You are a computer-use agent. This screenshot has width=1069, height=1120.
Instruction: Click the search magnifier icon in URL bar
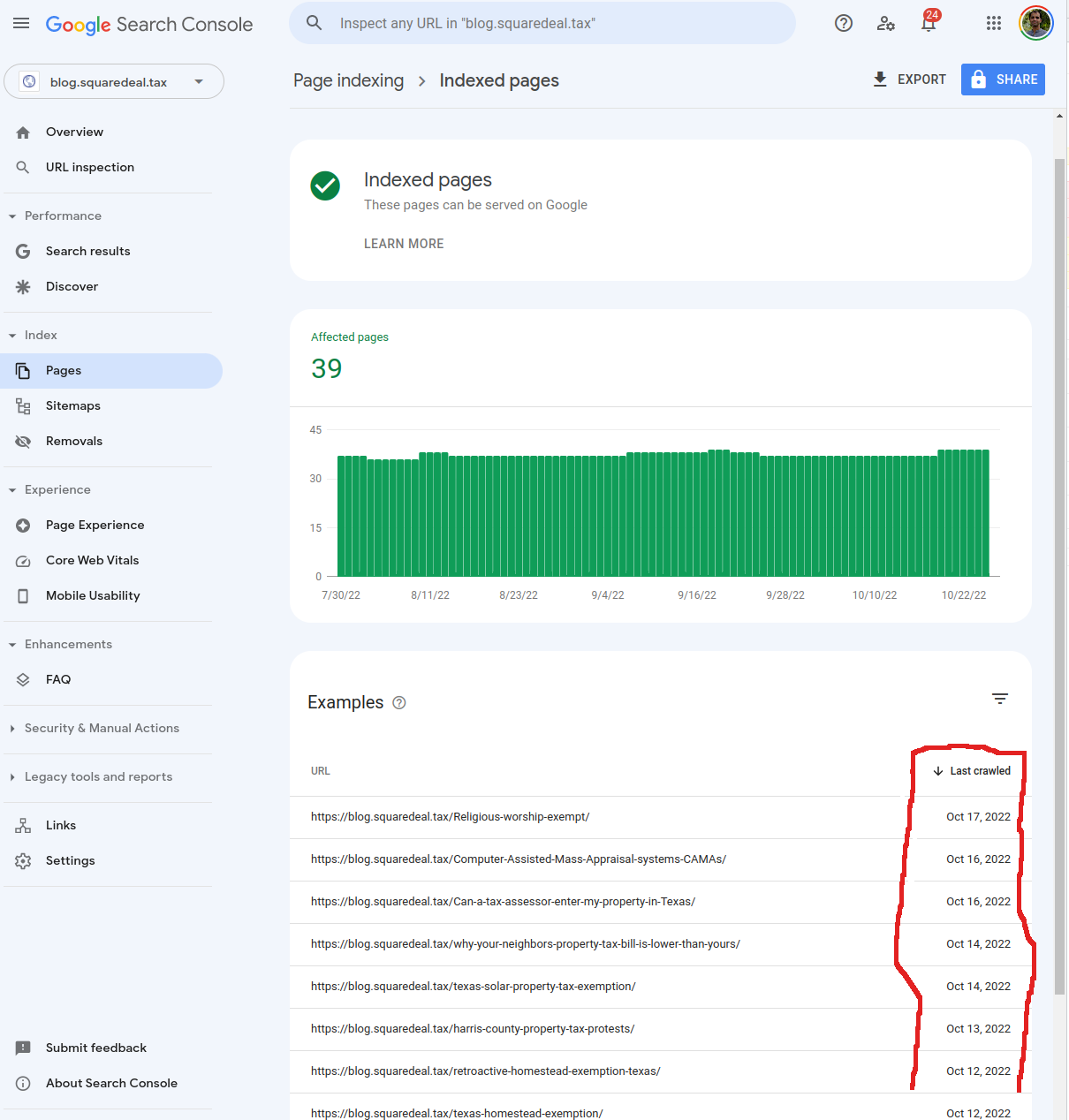(315, 23)
